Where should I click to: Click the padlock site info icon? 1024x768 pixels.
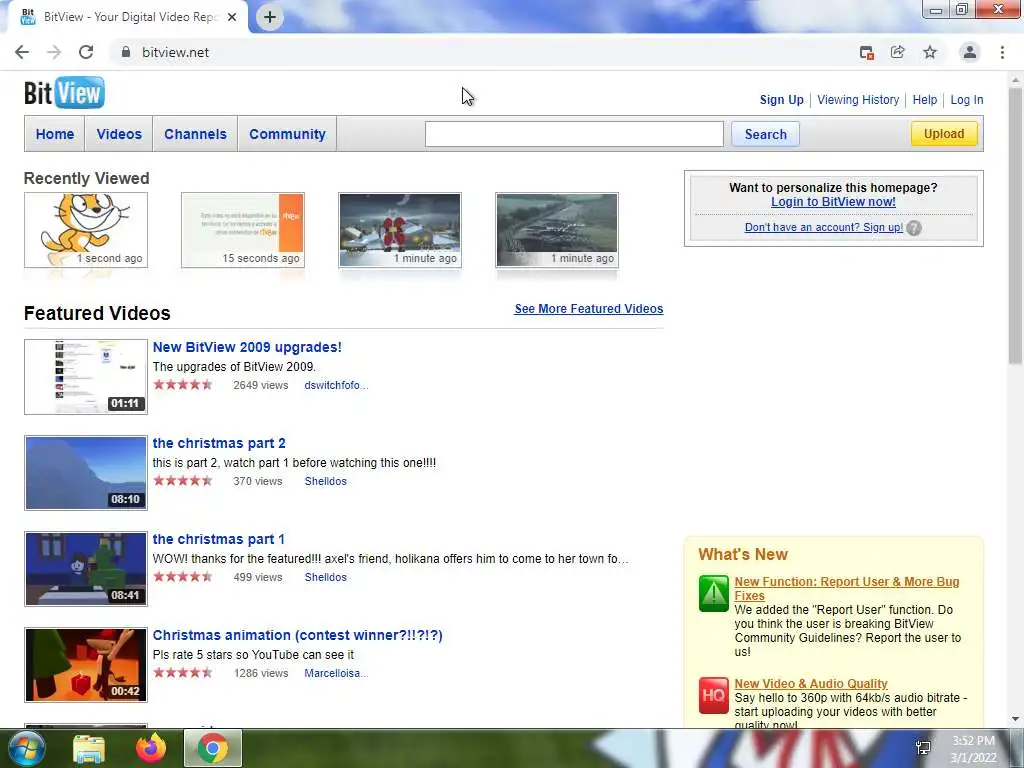click(x=126, y=52)
